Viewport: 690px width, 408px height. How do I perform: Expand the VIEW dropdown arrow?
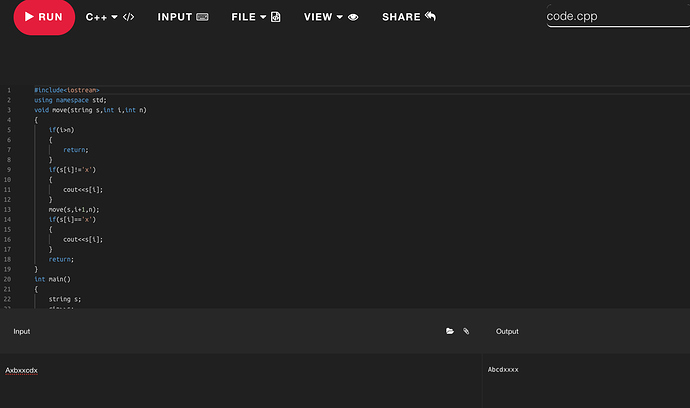click(340, 17)
